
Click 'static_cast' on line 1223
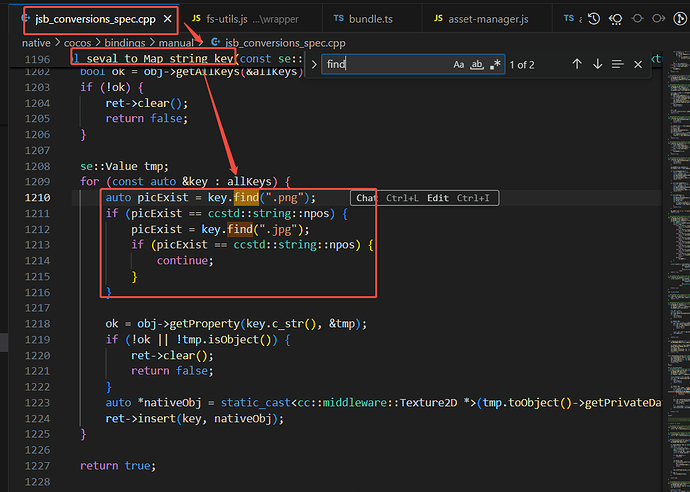click(x=256, y=403)
